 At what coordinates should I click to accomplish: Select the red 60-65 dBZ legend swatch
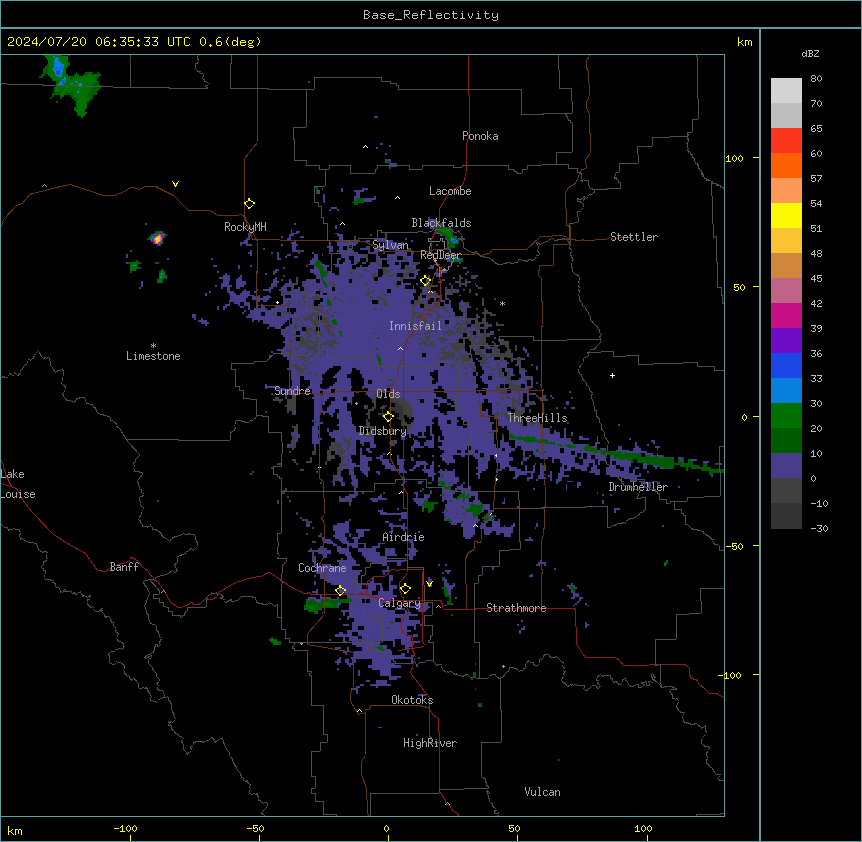pos(786,140)
